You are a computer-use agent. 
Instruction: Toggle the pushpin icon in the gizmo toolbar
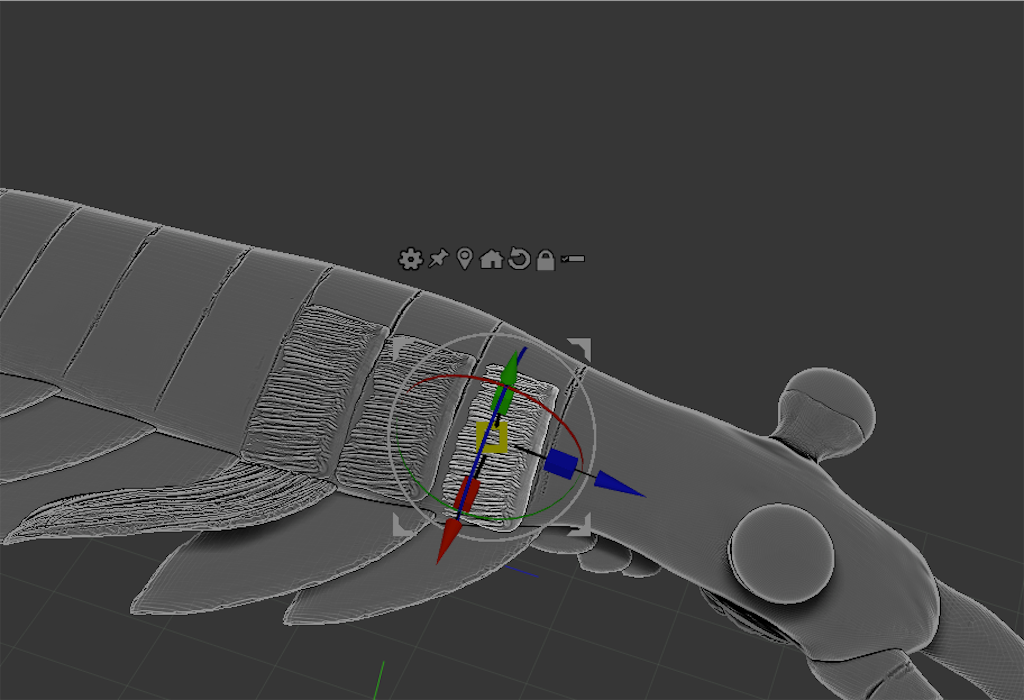tap(437, 258)
